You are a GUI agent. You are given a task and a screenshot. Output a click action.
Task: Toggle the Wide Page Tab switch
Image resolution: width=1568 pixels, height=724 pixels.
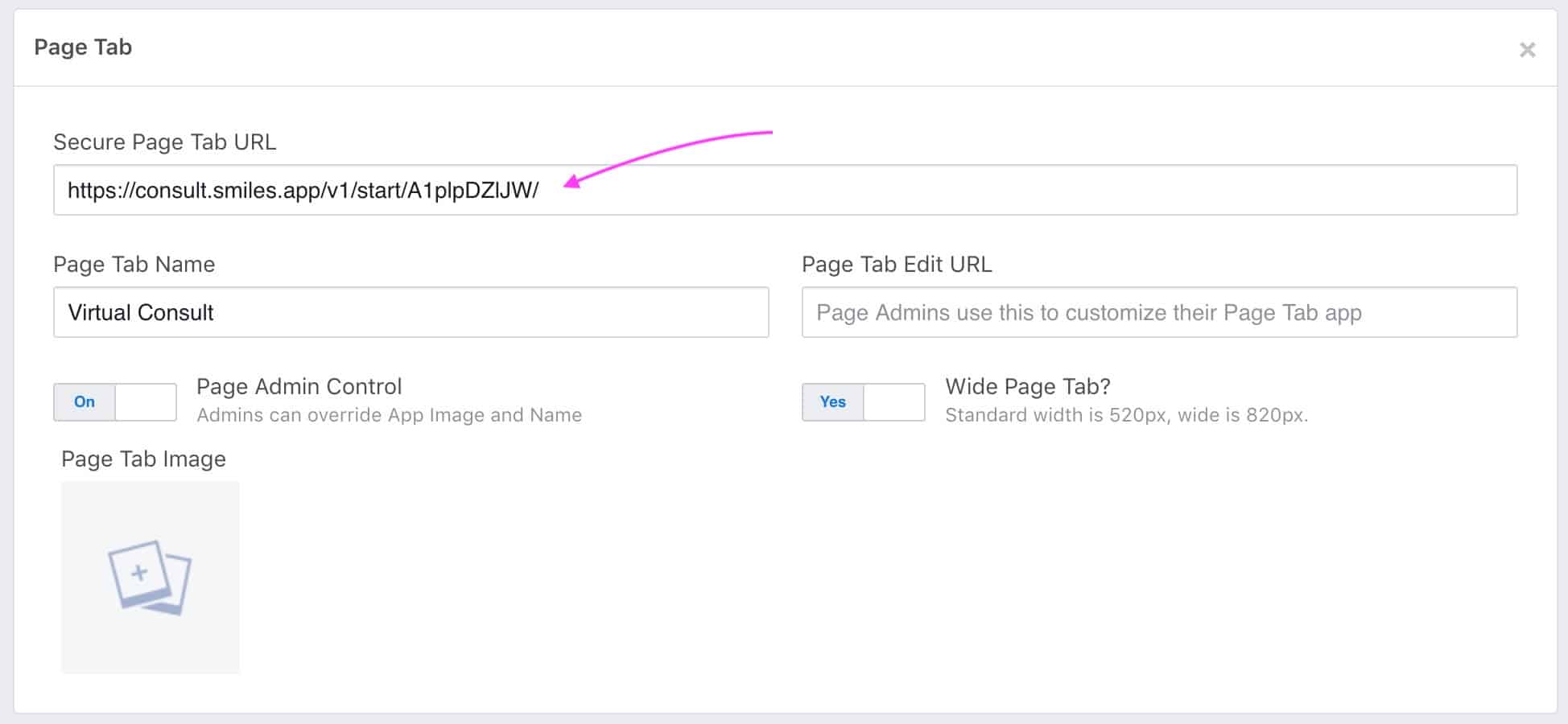click(x=863, y=402)
